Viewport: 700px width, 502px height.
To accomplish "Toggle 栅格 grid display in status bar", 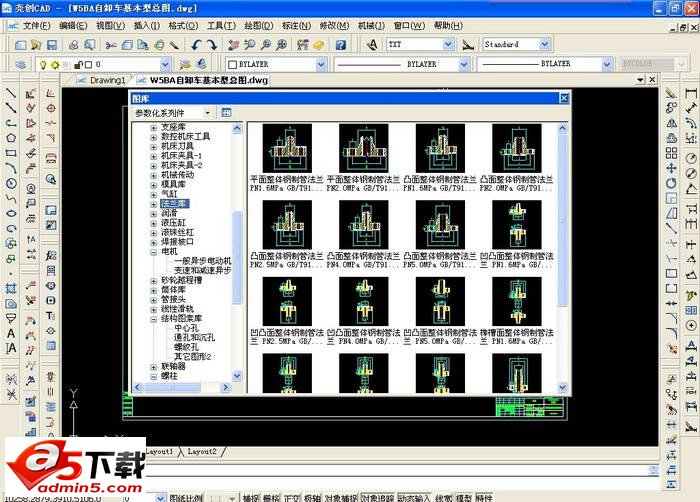I will (x=271, y=497).
